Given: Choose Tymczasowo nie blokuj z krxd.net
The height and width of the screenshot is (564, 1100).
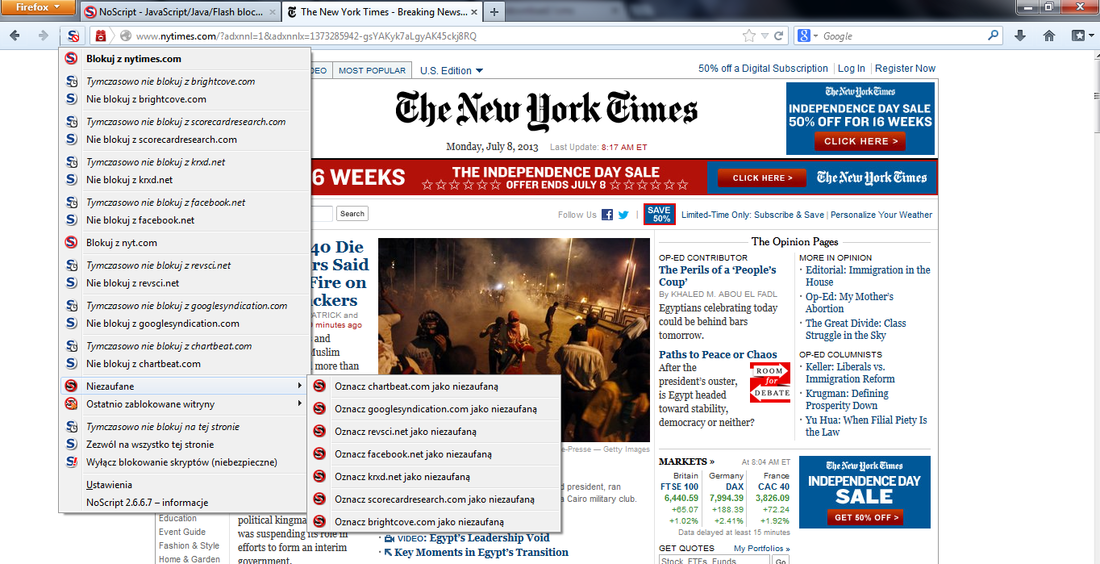Looking at the screenshot, I should pyautogui.click(x=185, y=162).
